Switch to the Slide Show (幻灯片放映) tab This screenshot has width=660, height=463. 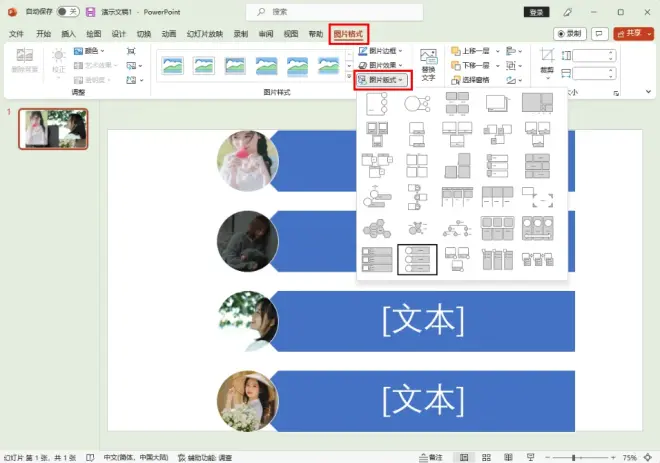tap(205, 34)
